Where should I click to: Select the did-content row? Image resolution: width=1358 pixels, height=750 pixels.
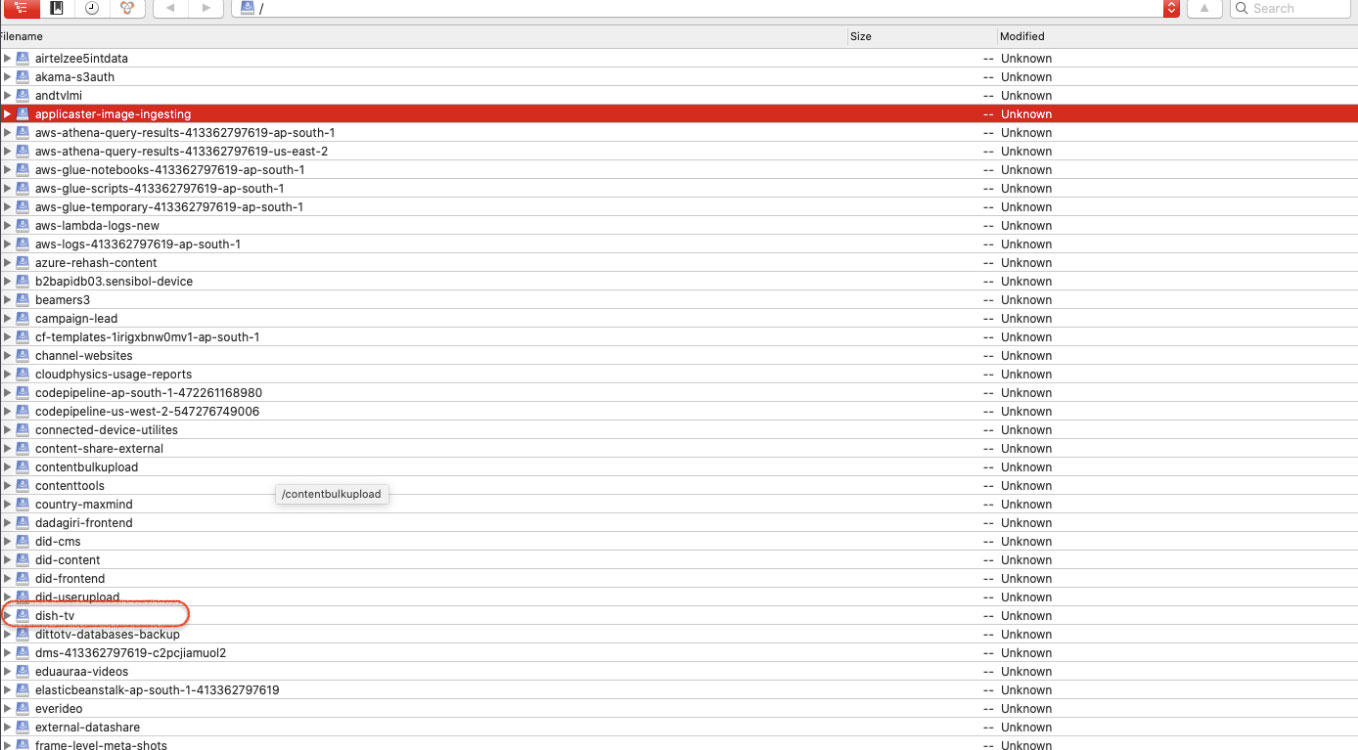(679, 560)
